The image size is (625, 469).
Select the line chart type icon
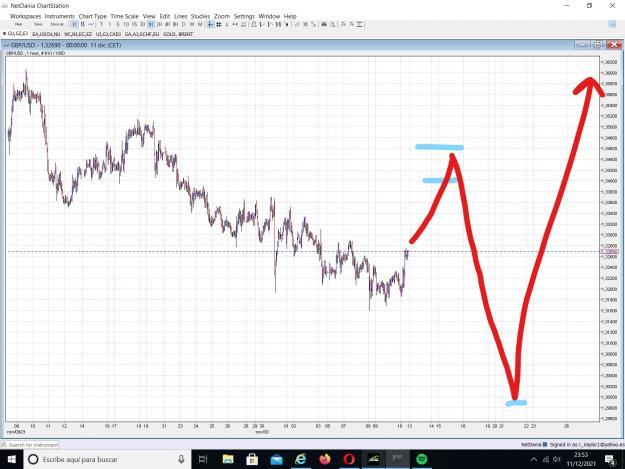91,24
